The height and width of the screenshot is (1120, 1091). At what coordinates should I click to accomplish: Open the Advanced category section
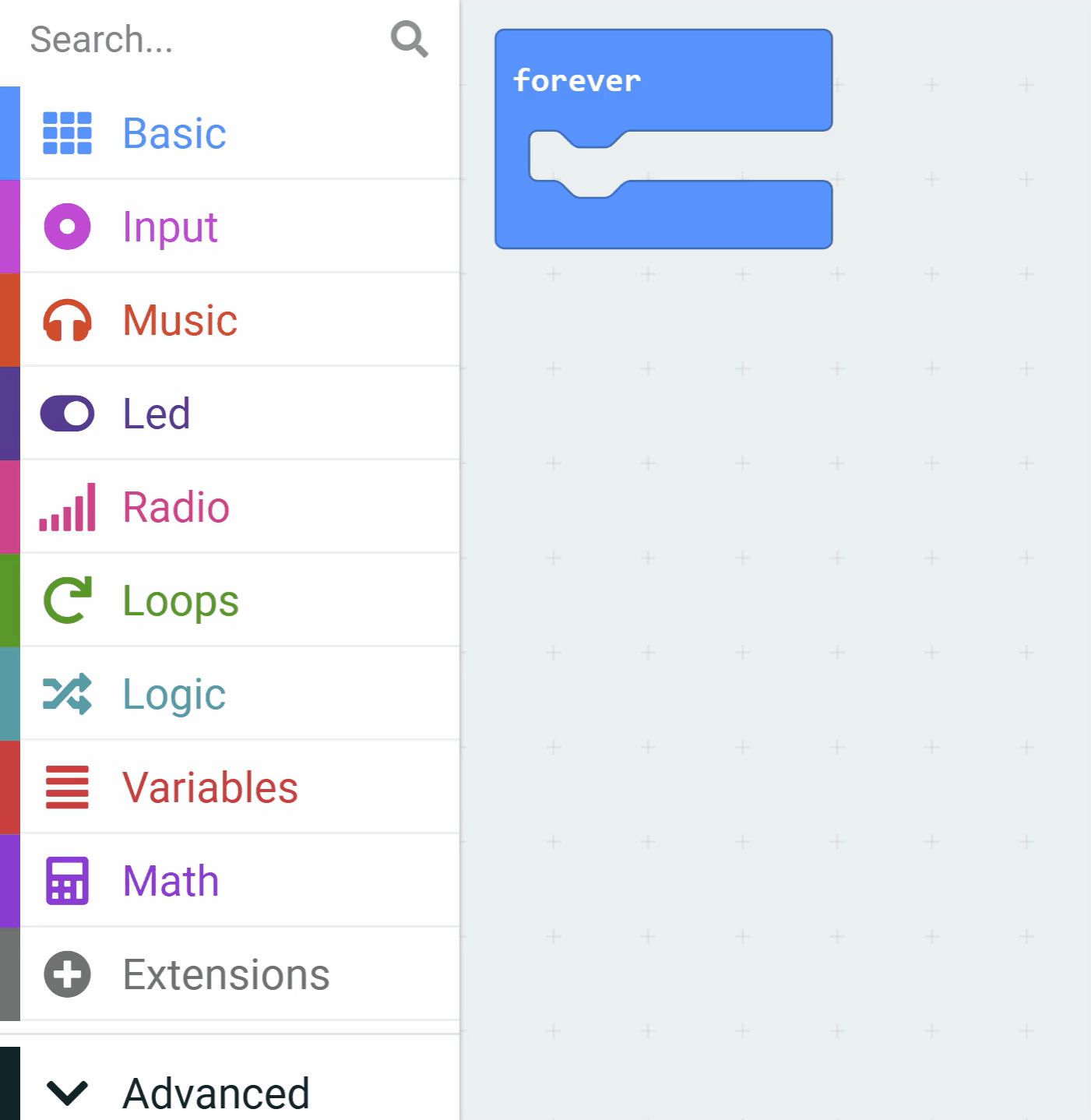coord(216,1093)
